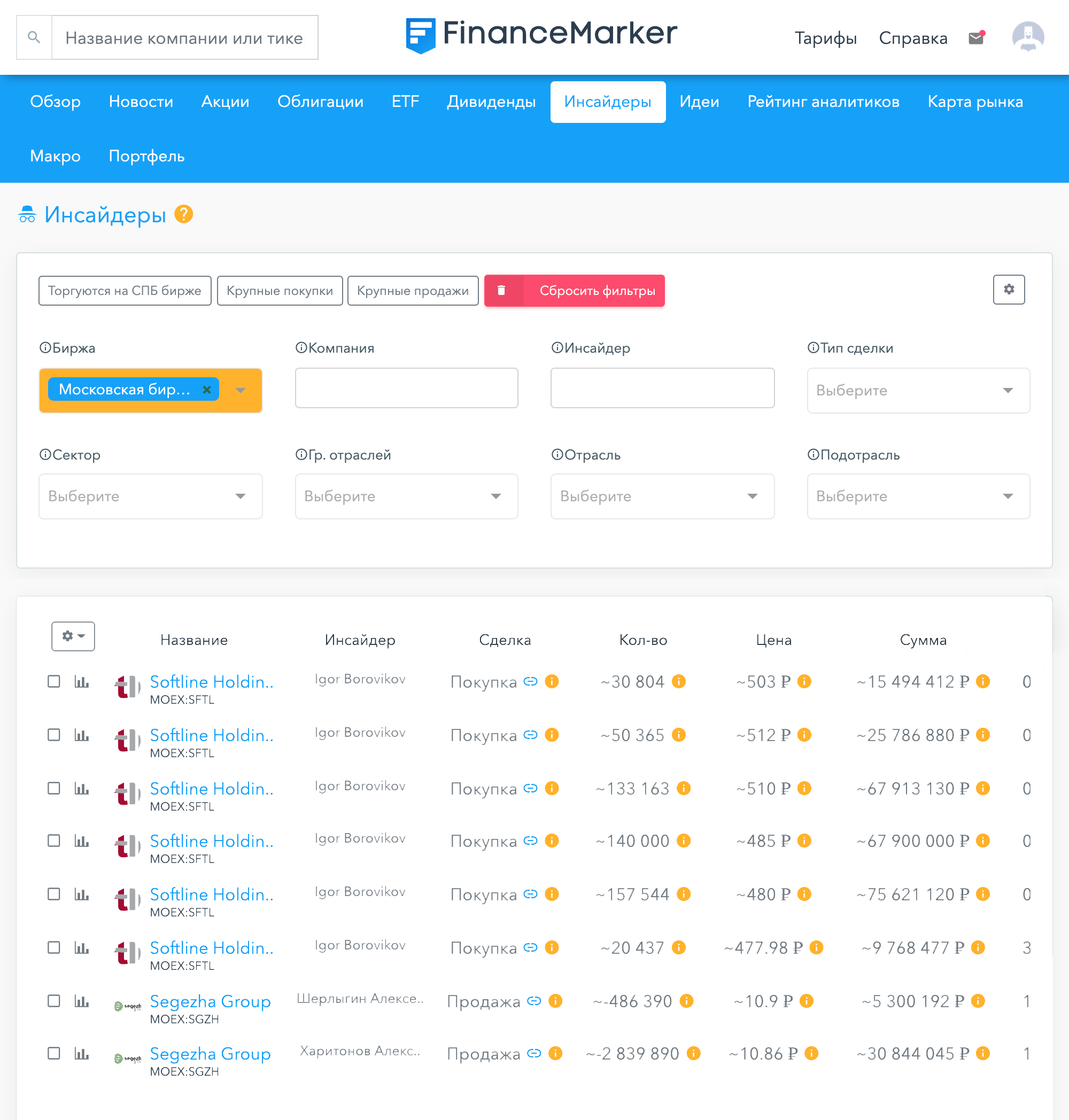Expand the Биржа dropdown arrow
This screenshot has width=1069, height=1120.
click(241, 390)
